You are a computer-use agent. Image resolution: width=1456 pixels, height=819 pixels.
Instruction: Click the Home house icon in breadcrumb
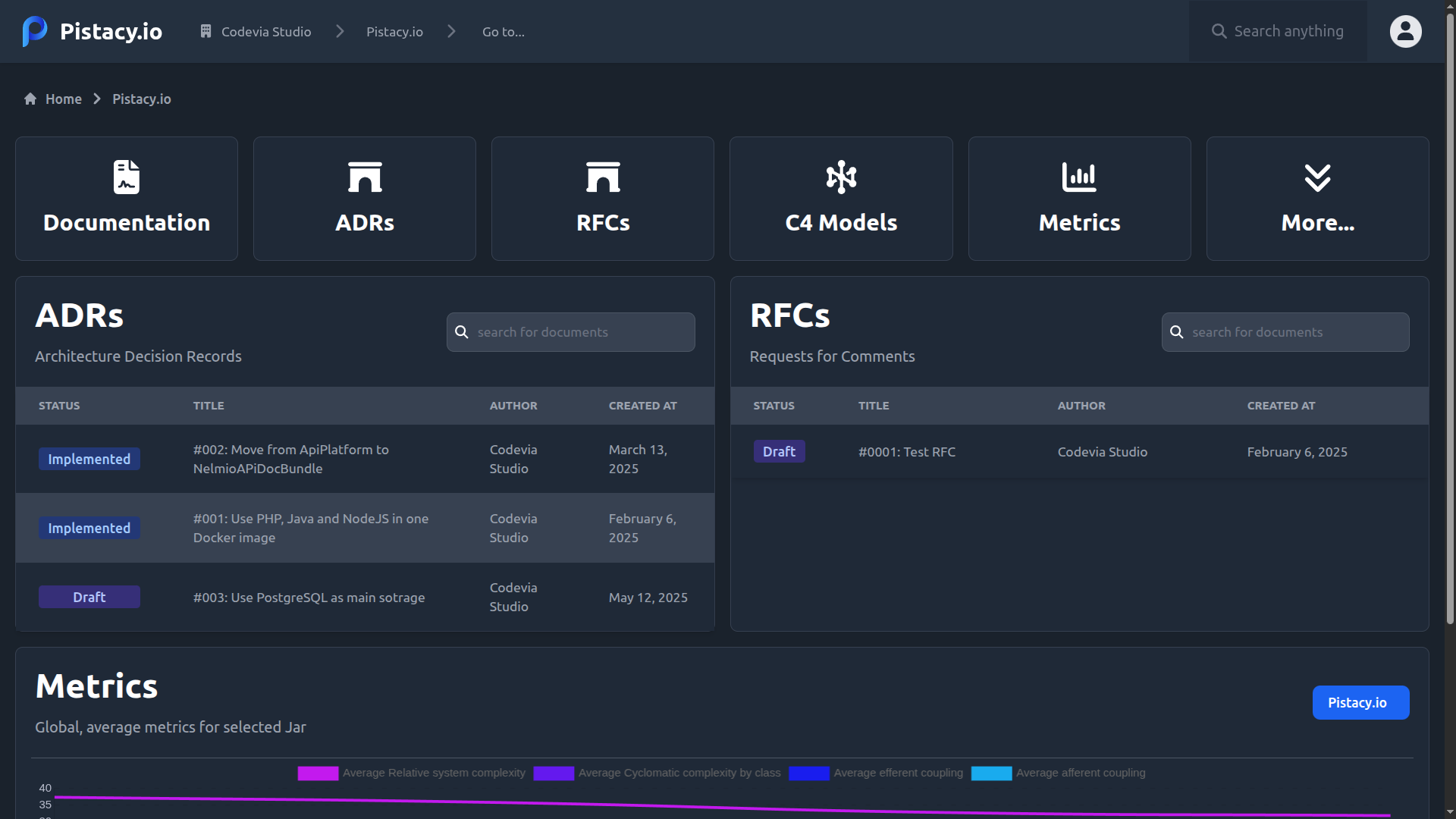tap(30, 99)
